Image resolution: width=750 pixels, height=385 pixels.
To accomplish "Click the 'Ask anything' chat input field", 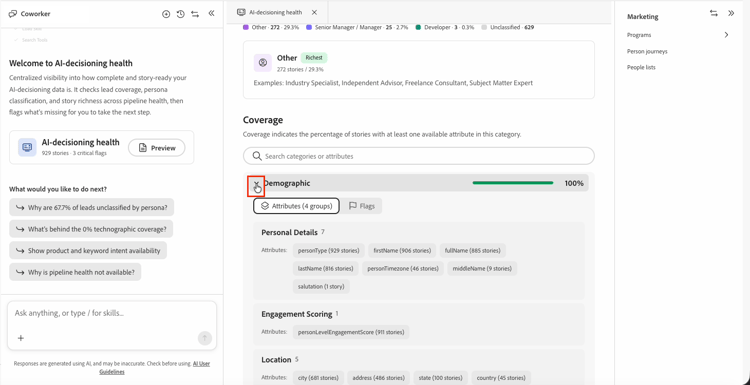I will click(x=112, y=313).
